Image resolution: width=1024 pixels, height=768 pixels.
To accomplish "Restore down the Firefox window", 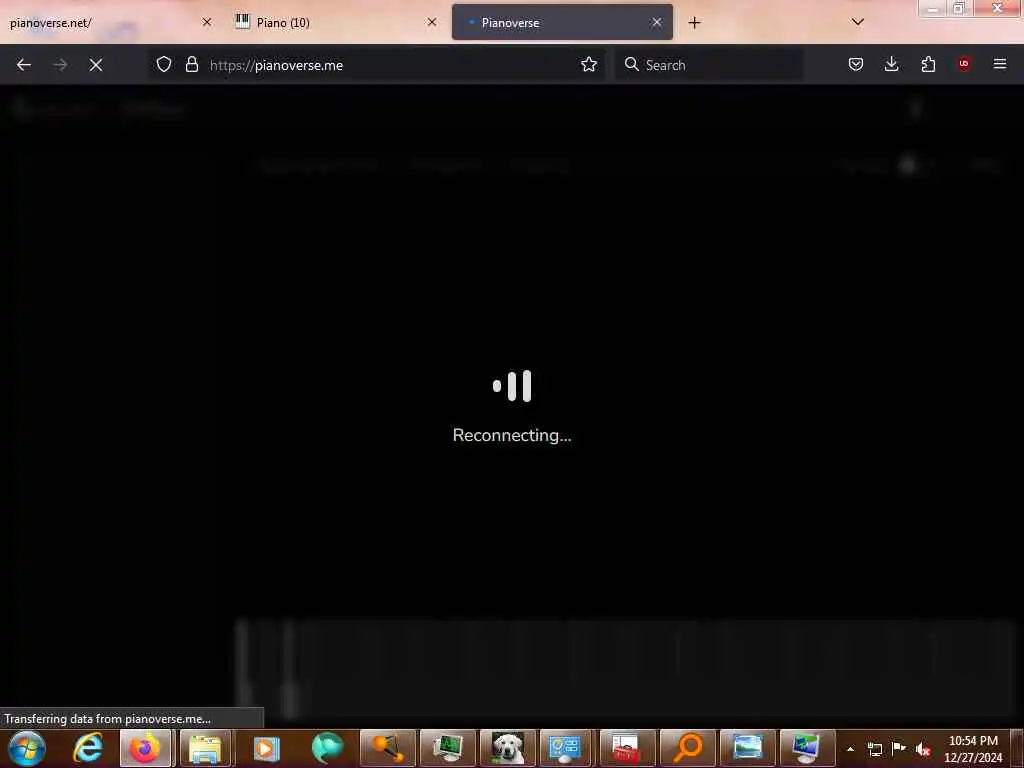I will (959, 8).
